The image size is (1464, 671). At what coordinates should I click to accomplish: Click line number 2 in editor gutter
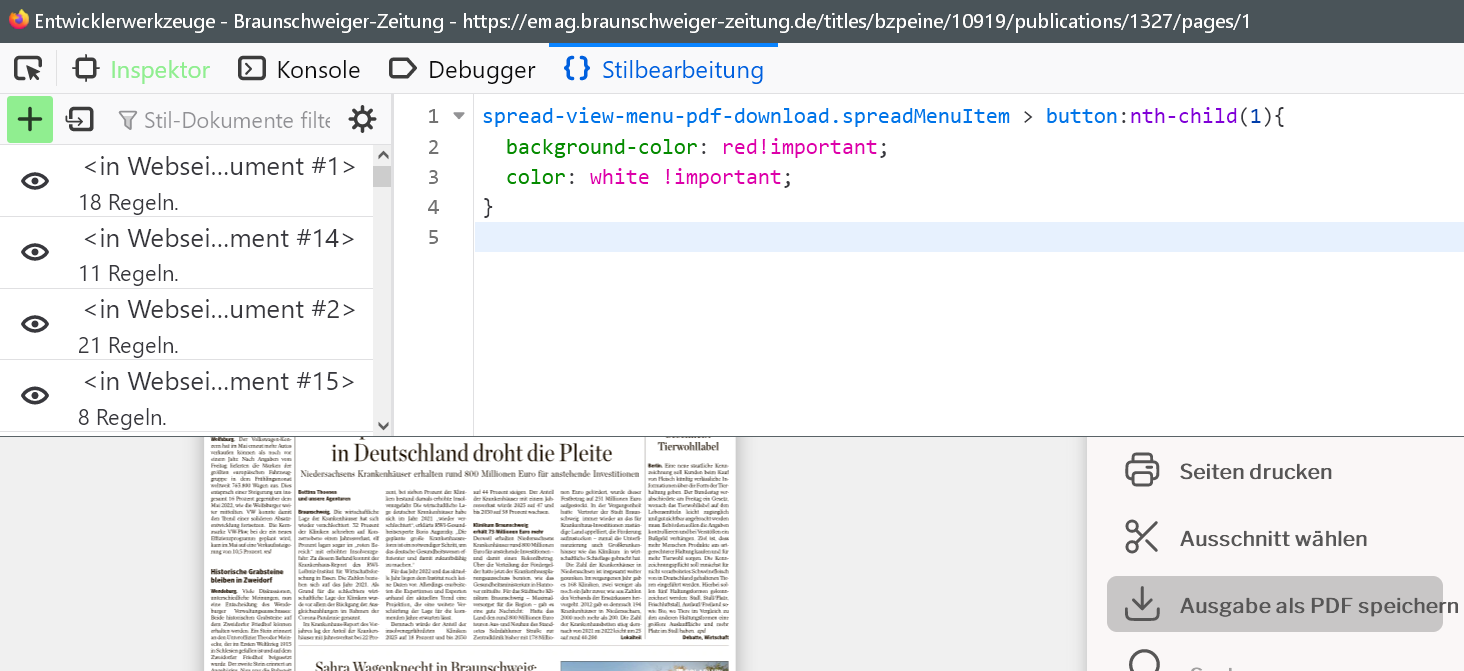[433, 147]
